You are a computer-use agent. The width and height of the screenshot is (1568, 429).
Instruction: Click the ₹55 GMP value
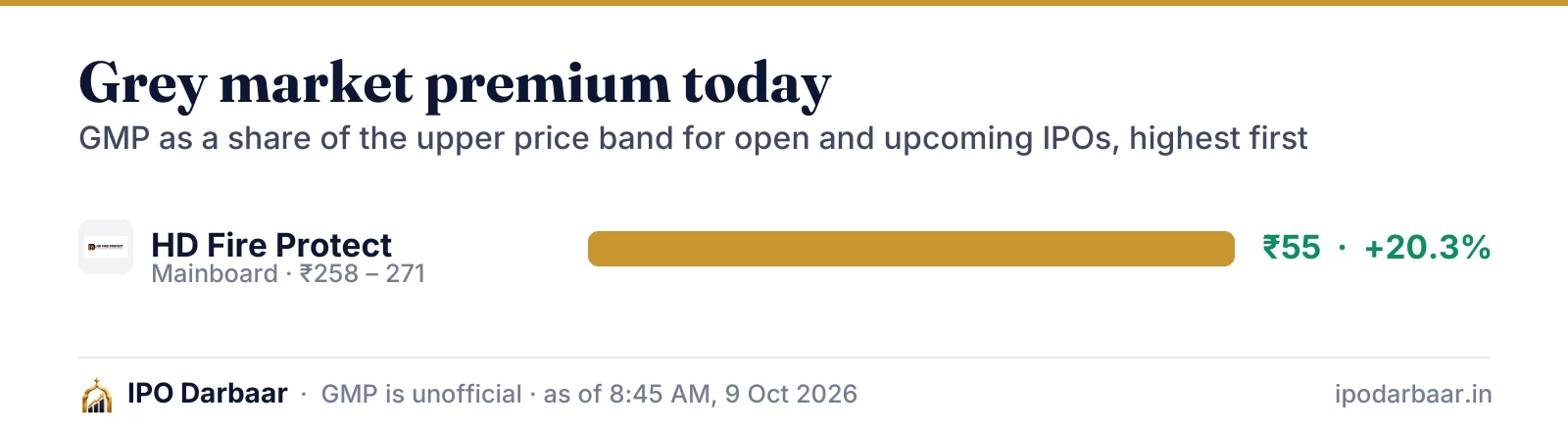(1292, 248)
